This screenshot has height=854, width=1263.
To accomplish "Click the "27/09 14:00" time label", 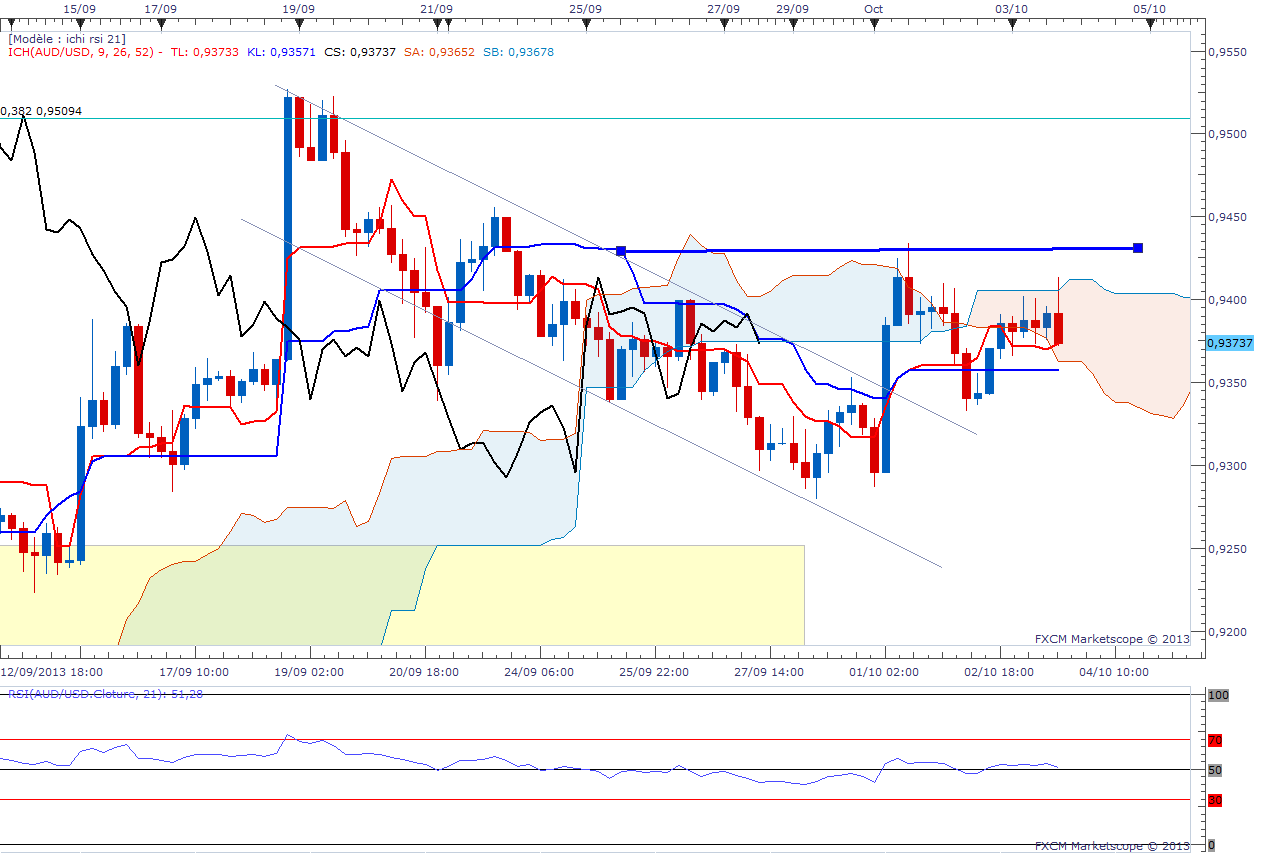I will click(x=769, y=671).
